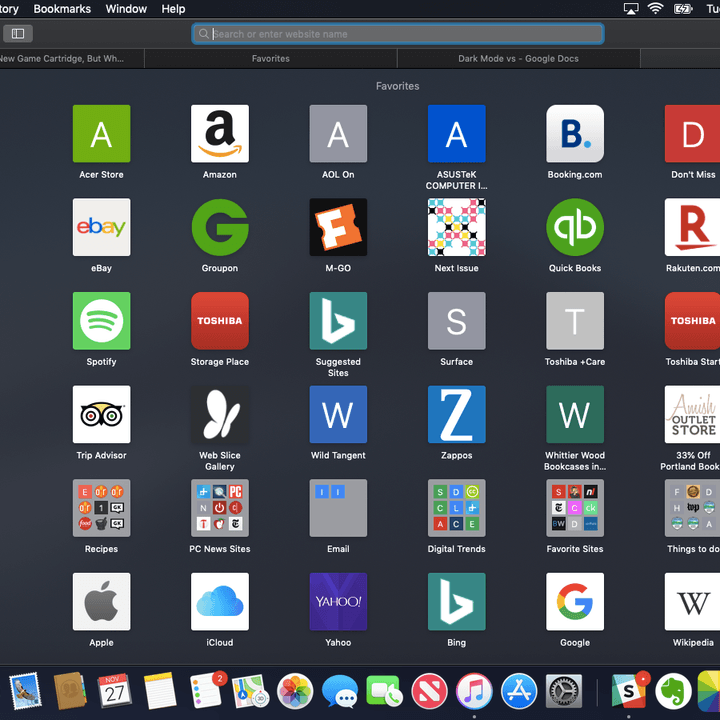The image size is (720, 720).
Task: Open the Web Slice Gallery favorite
Action: point(220,415)
